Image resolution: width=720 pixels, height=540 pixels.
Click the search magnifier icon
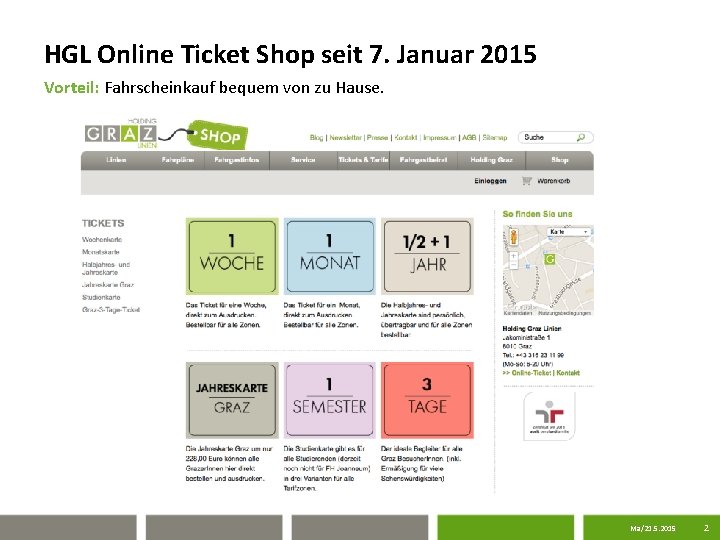(581, 137)
